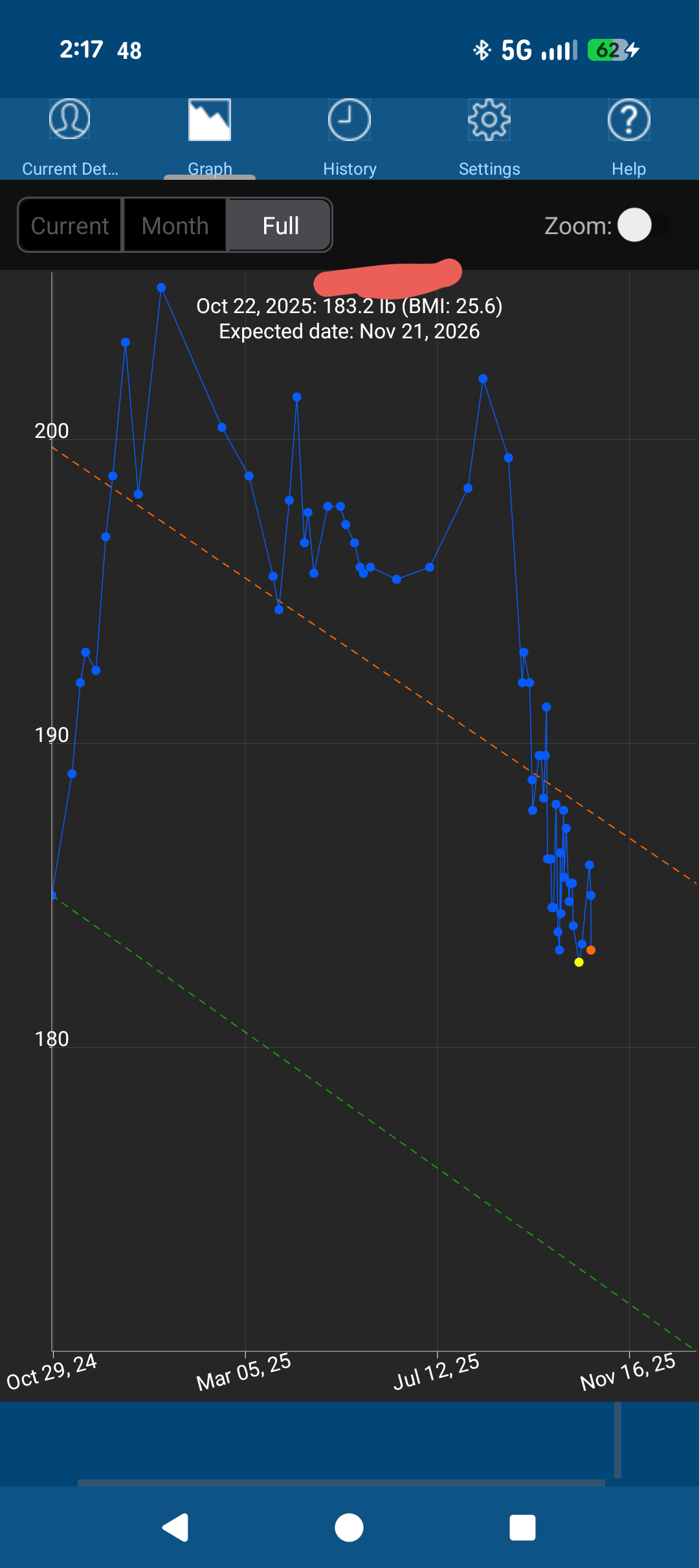Tap the cellular signal bars icon

coord(559,50)
